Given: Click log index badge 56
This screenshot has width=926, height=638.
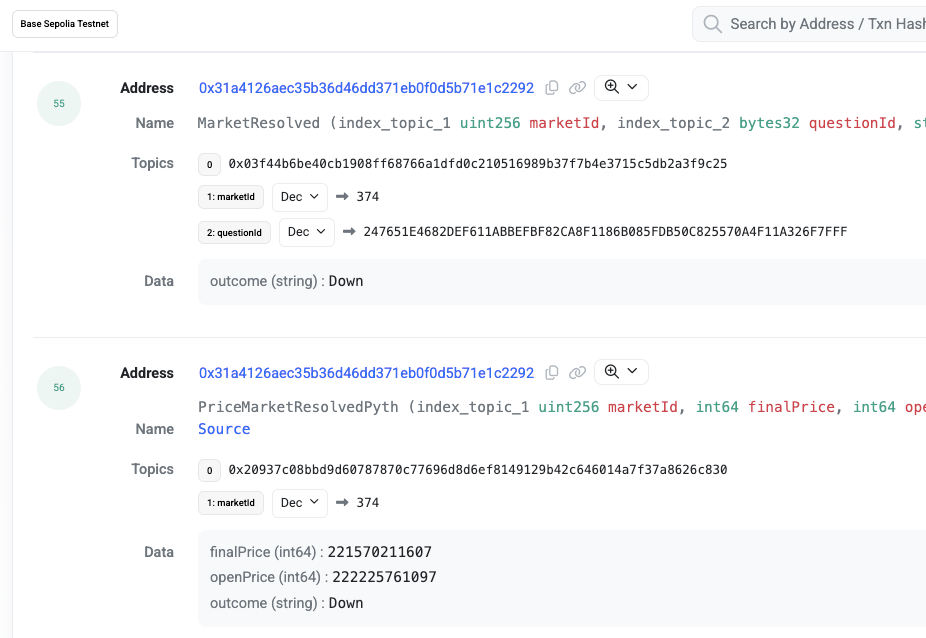Looking at the screenshot, I should (x=59, y=388).
